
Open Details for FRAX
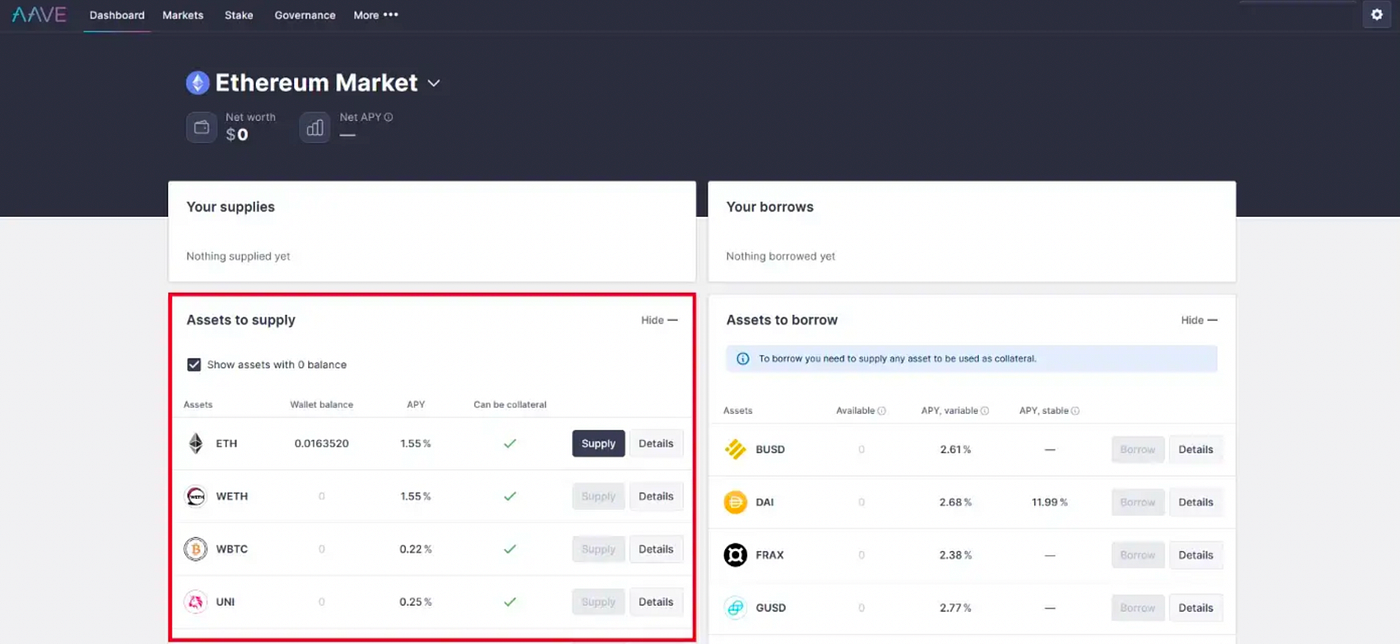point(1196,555)
